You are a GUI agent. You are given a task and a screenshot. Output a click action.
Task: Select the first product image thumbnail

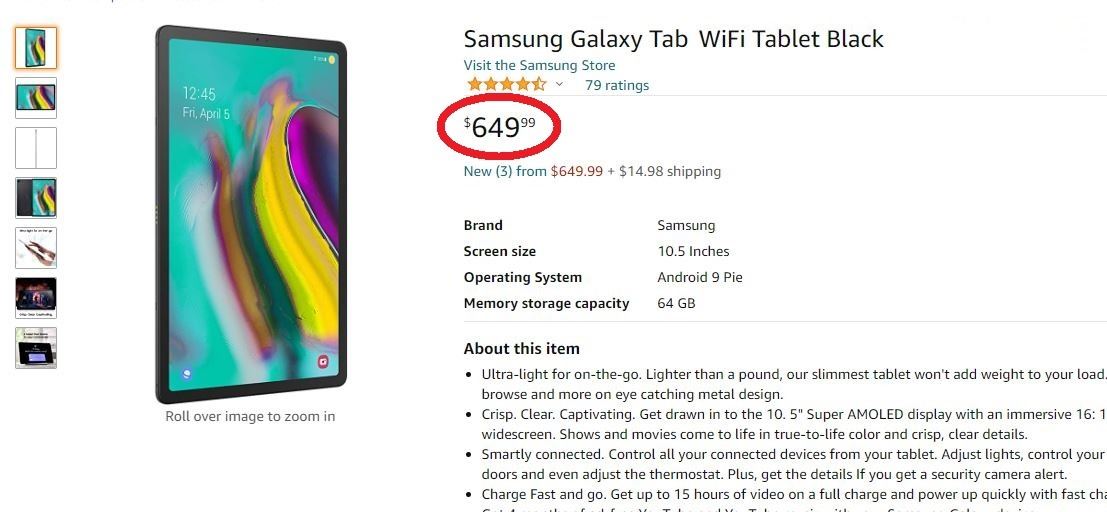point(36,48)
